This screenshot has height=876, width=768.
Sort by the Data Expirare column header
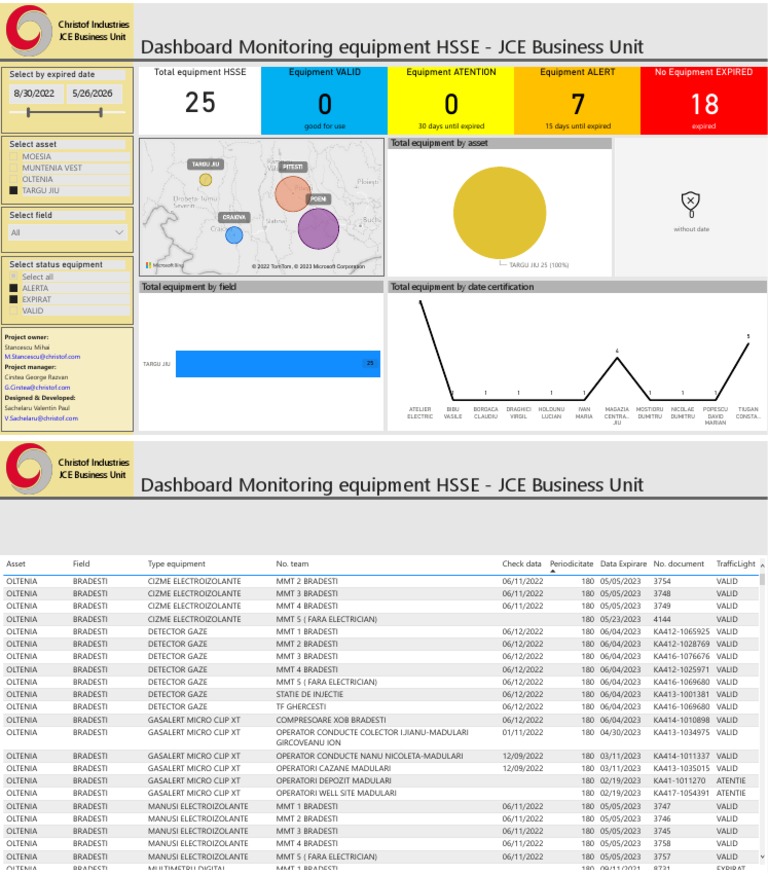[623, 564]
